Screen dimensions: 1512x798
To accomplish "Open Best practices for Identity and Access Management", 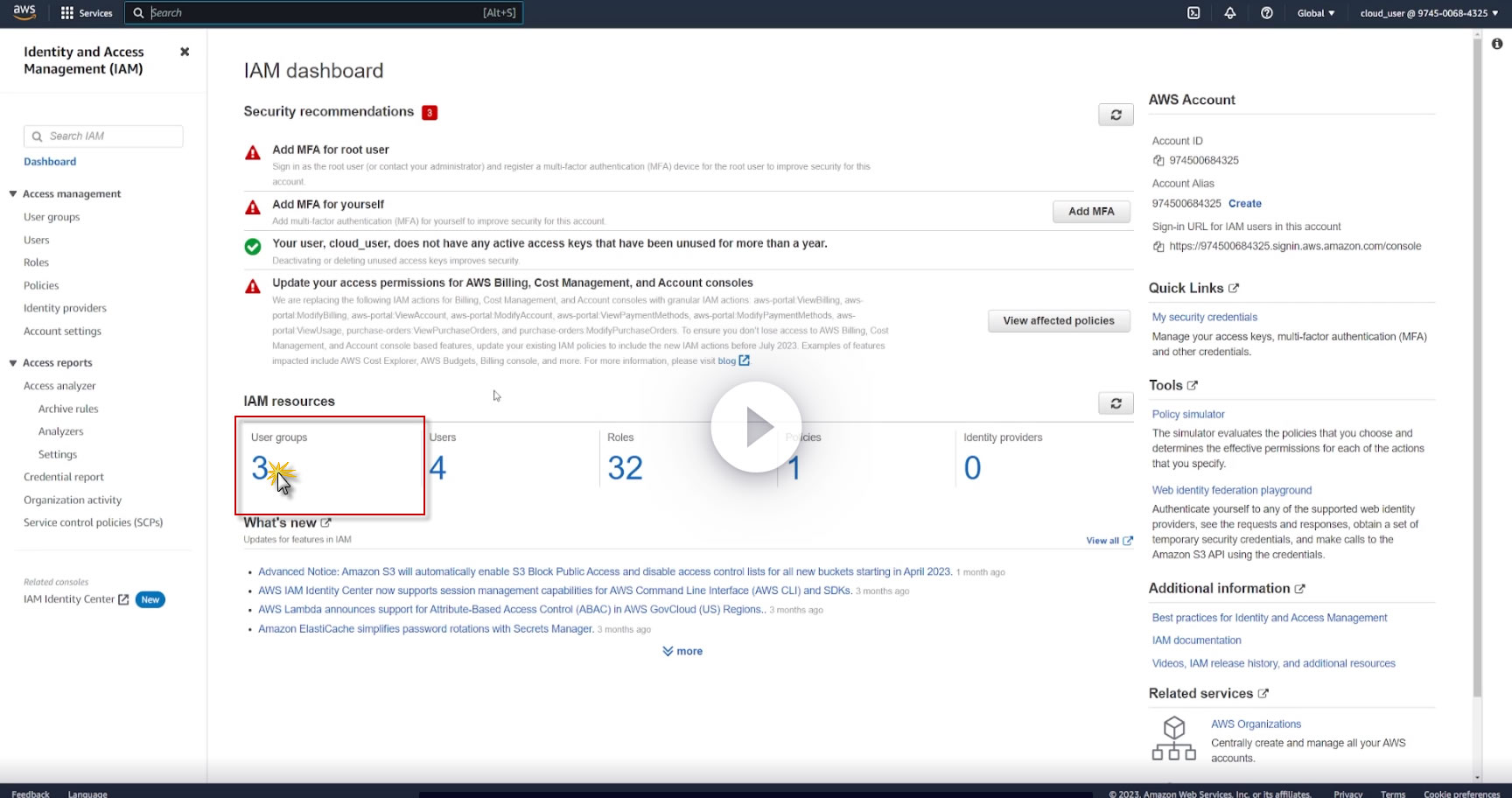I will (x=1270, y=618).
